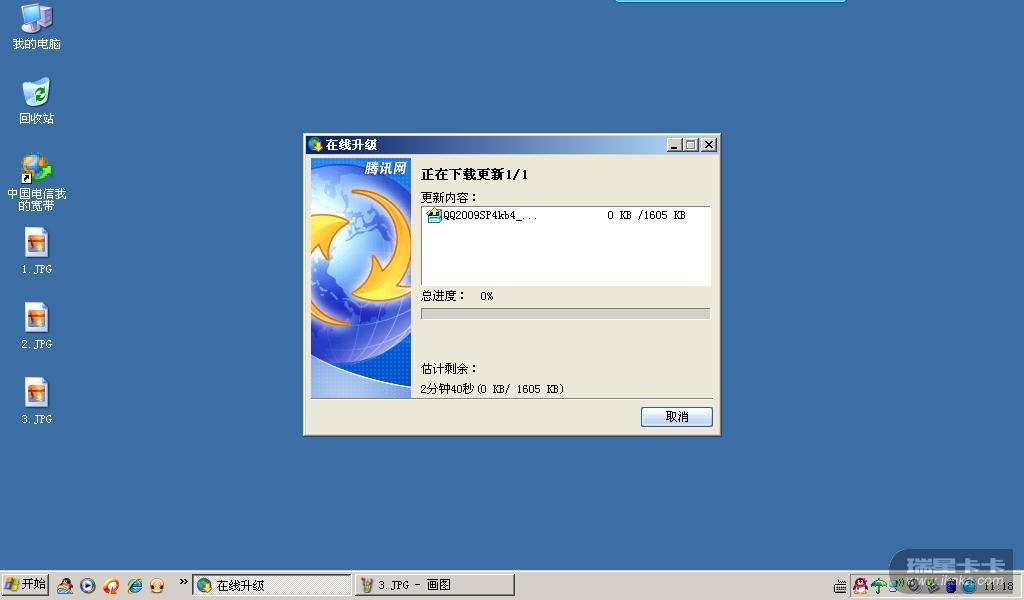Click the 总进度 progress bar
This screenshot has width=1024, height=600.
click(x=565, y=313)
